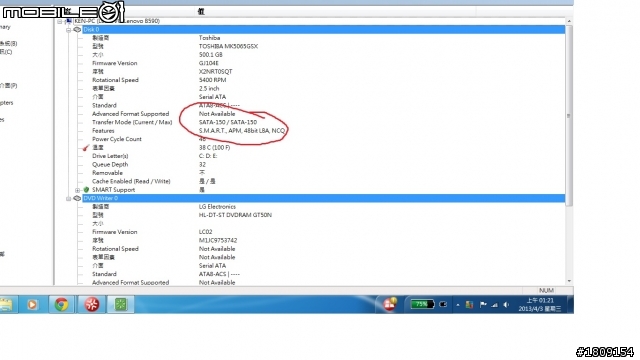This screenshot has width=640, height=360.
Task: Click the scrollbar down arrow
Action: [x=569, y=281]
